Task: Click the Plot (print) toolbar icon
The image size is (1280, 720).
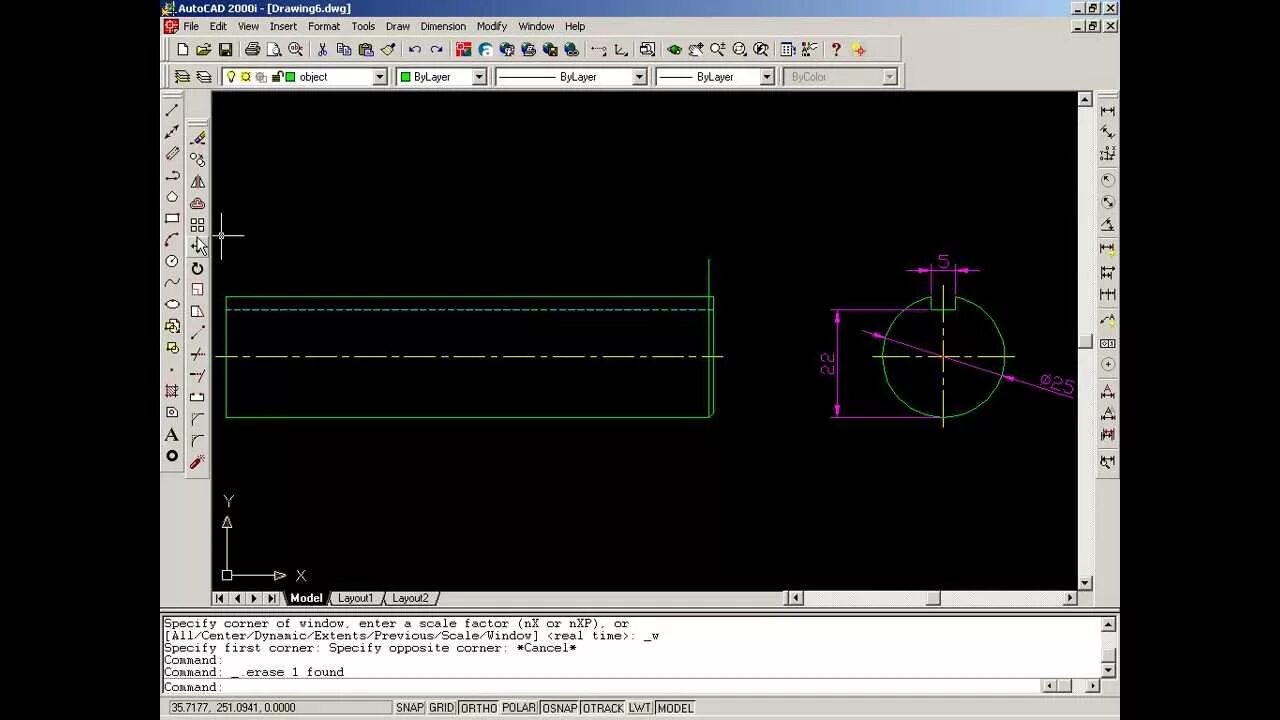Action: [x=252, y=49]
